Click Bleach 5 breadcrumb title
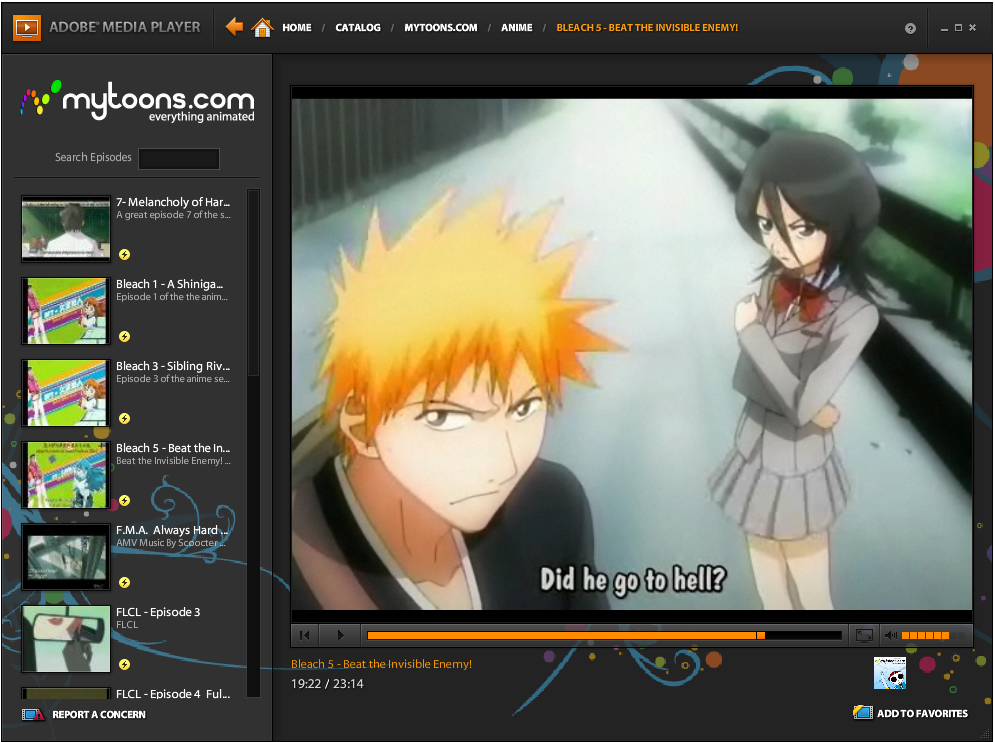The width and height of the screenshot is (995, 742). click(647, 28)
